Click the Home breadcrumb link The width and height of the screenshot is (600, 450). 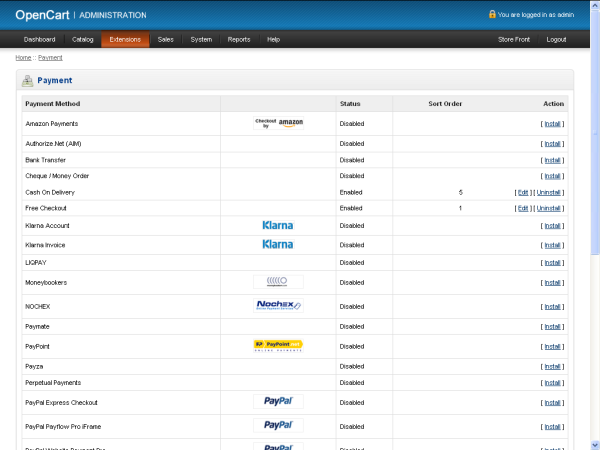tap(23, 58)
